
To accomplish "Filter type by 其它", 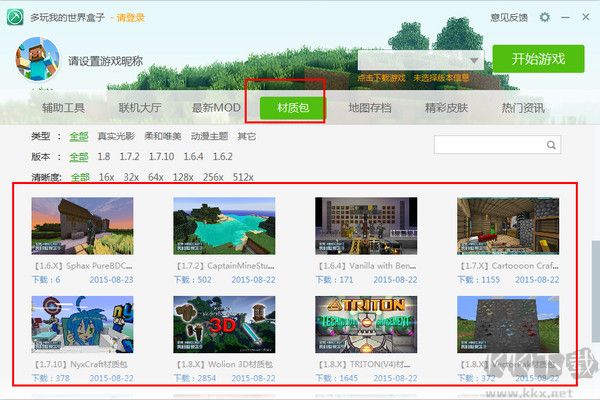I will click(x=247, y=136).
